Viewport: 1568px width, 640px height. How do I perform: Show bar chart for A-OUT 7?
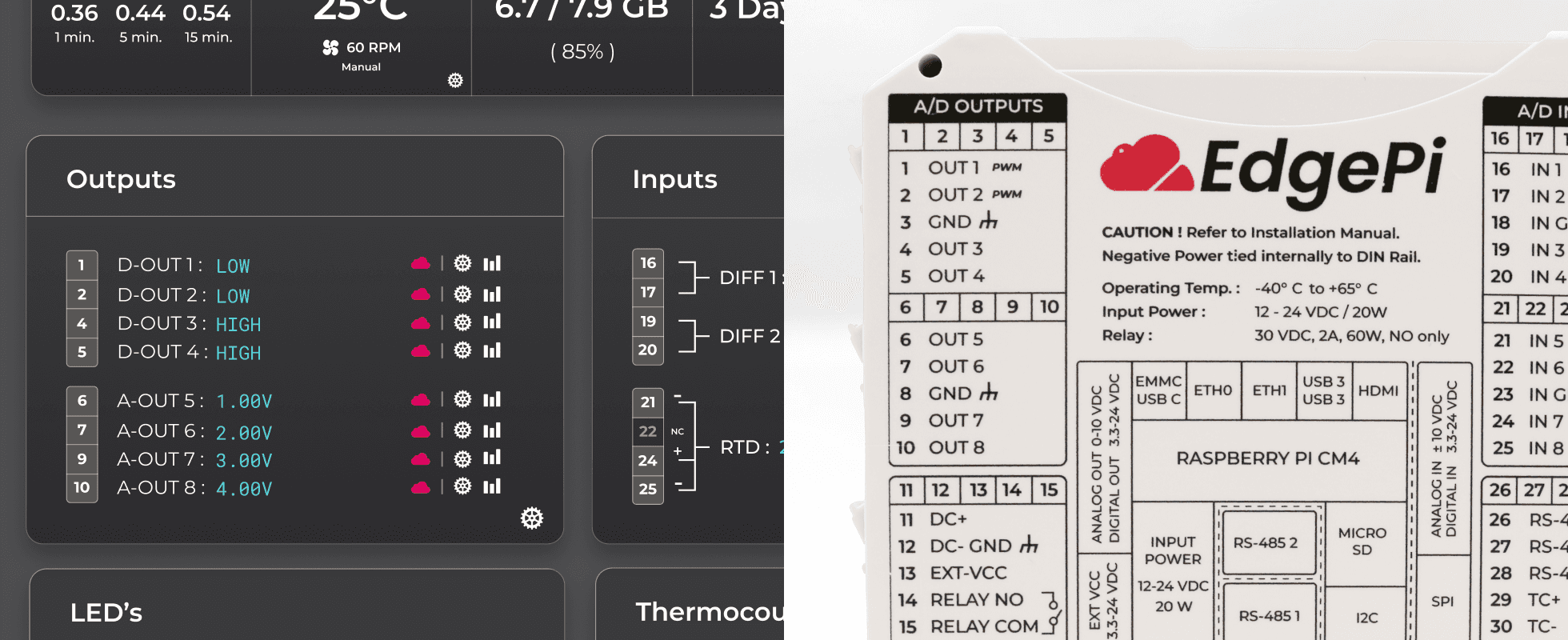(x=492, y=458)
